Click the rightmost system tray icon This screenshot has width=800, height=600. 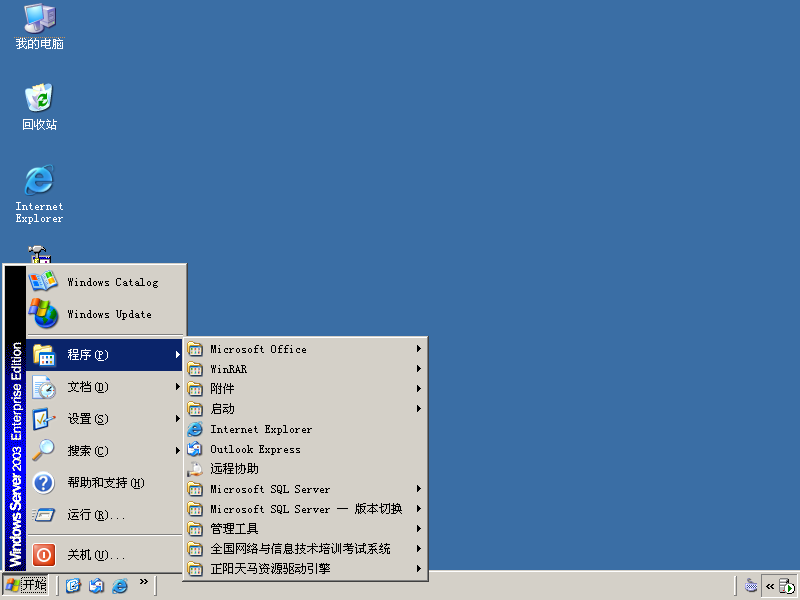pyautogui.click(x=787, y=586)
